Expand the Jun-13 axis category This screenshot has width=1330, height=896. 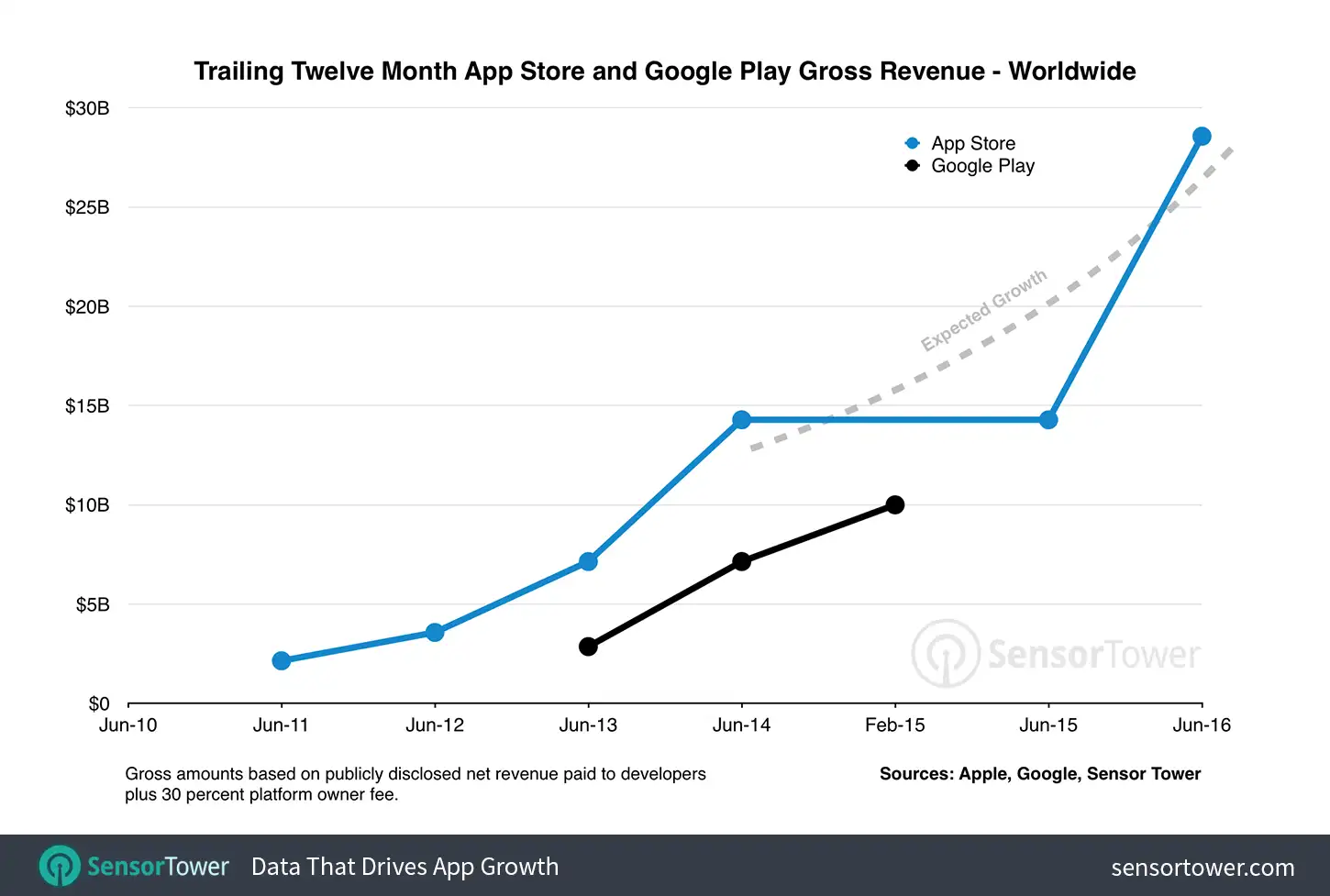coord(588,724)
